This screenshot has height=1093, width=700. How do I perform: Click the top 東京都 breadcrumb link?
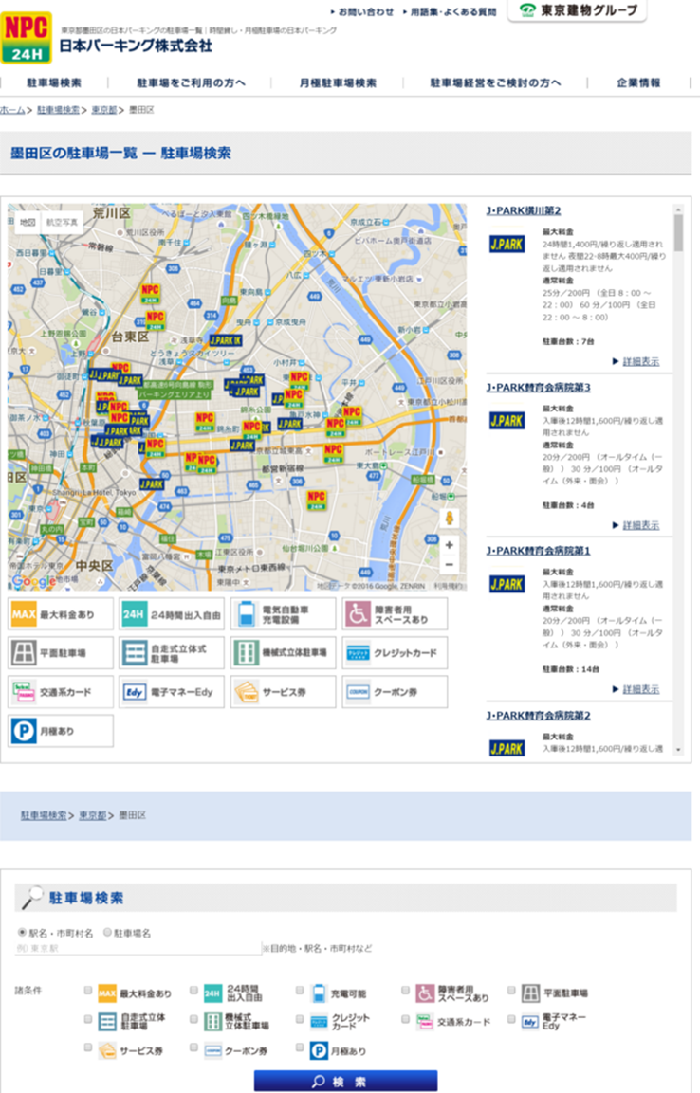104,110
